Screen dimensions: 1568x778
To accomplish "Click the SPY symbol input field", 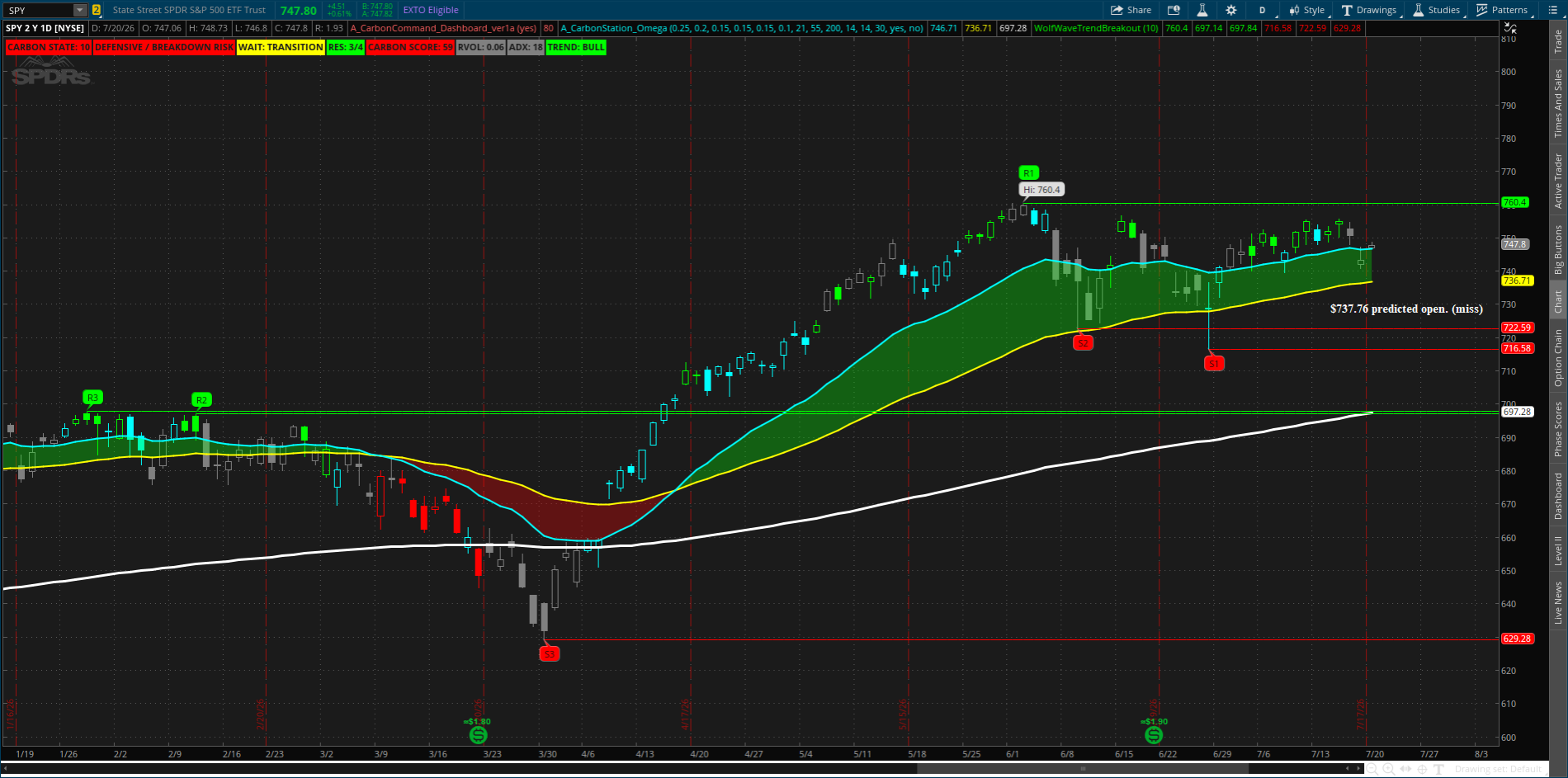I will coord(39,10).
